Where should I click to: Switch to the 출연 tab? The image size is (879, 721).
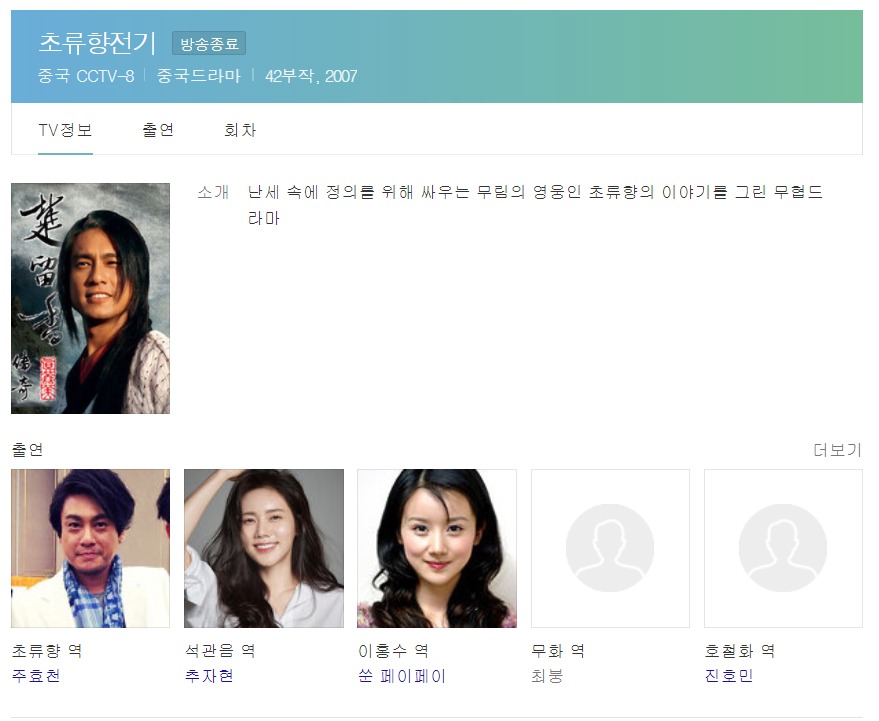(158, 131)
